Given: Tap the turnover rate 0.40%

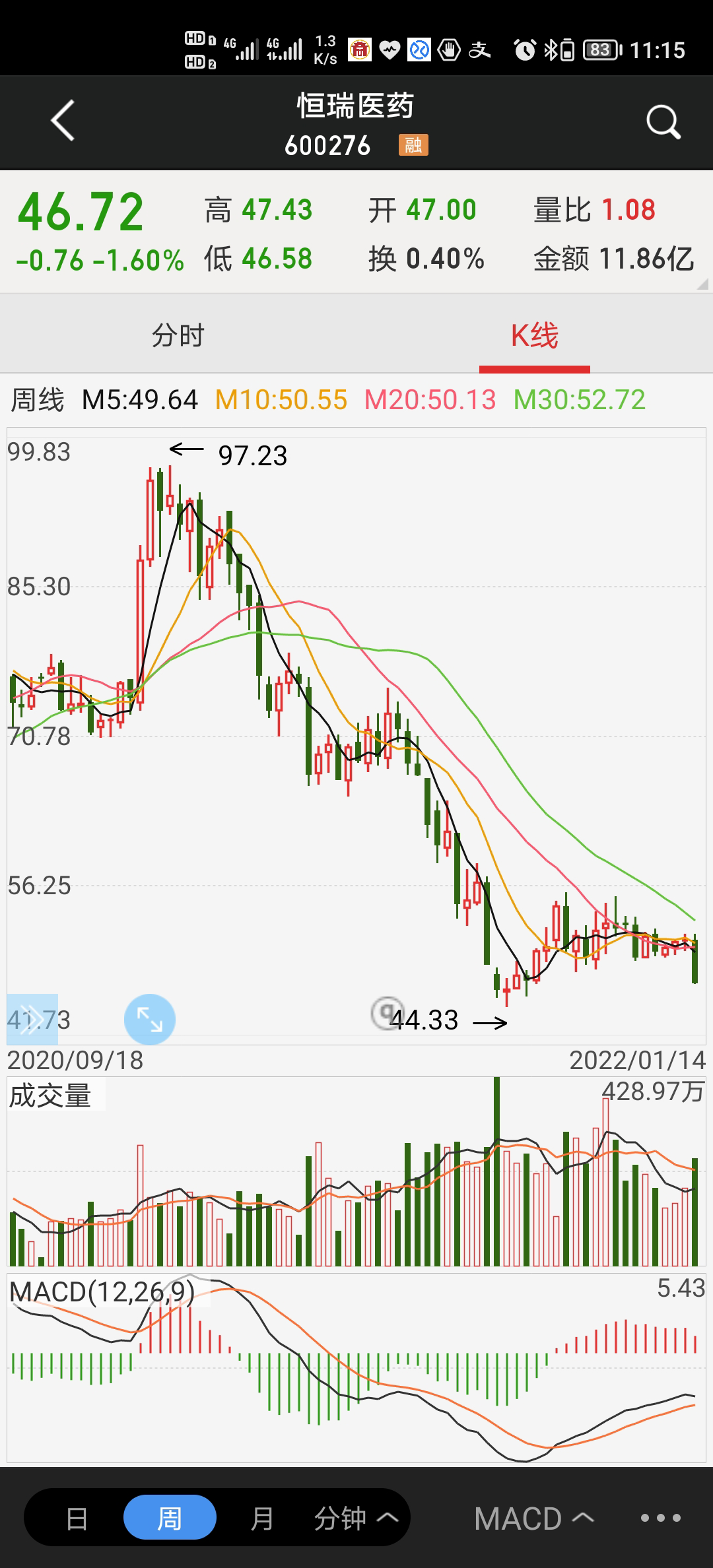Looking at the screenshot, I should click(445, 259).
